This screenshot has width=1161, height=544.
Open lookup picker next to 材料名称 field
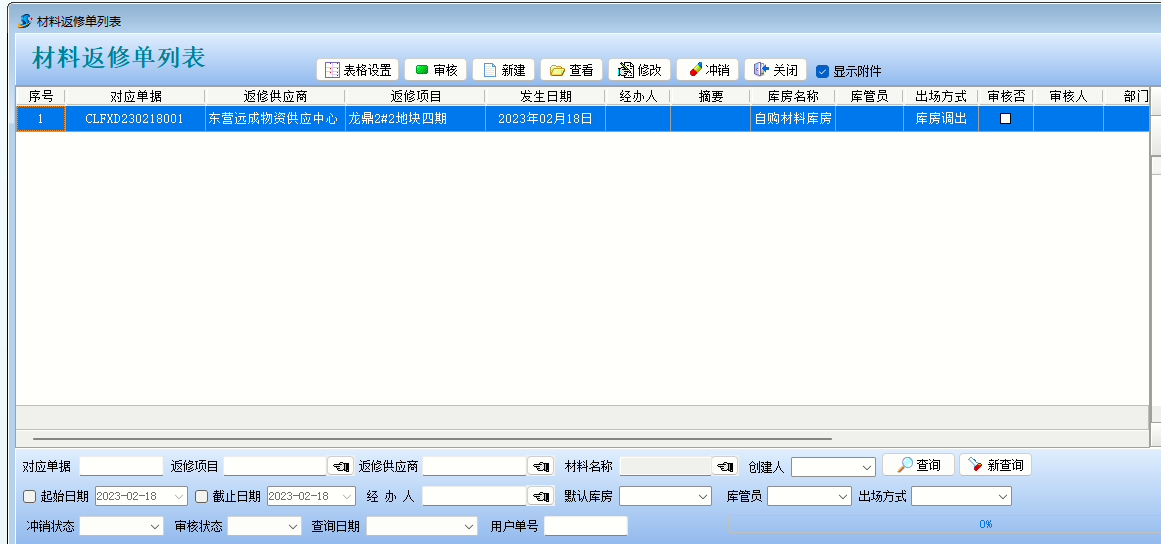pos(724,466)
